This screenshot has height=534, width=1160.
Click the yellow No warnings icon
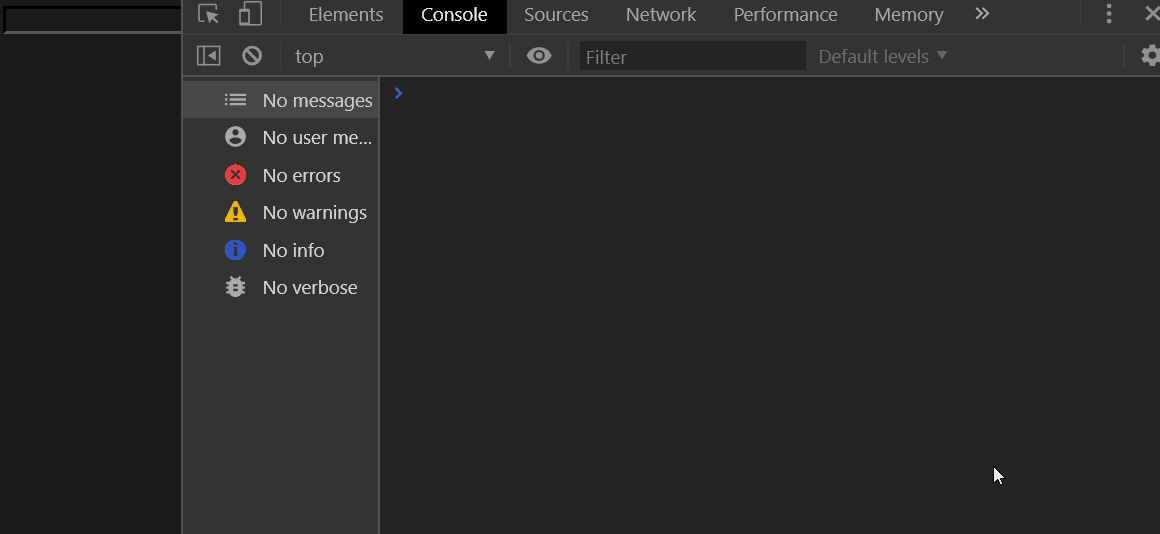(x=235, y=212)
